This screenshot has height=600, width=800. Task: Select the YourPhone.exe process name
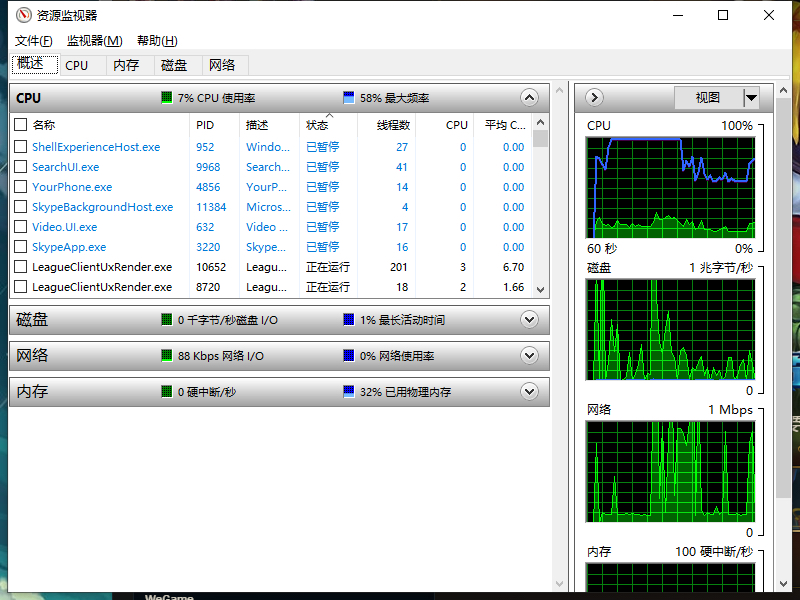tap(72, 187)
